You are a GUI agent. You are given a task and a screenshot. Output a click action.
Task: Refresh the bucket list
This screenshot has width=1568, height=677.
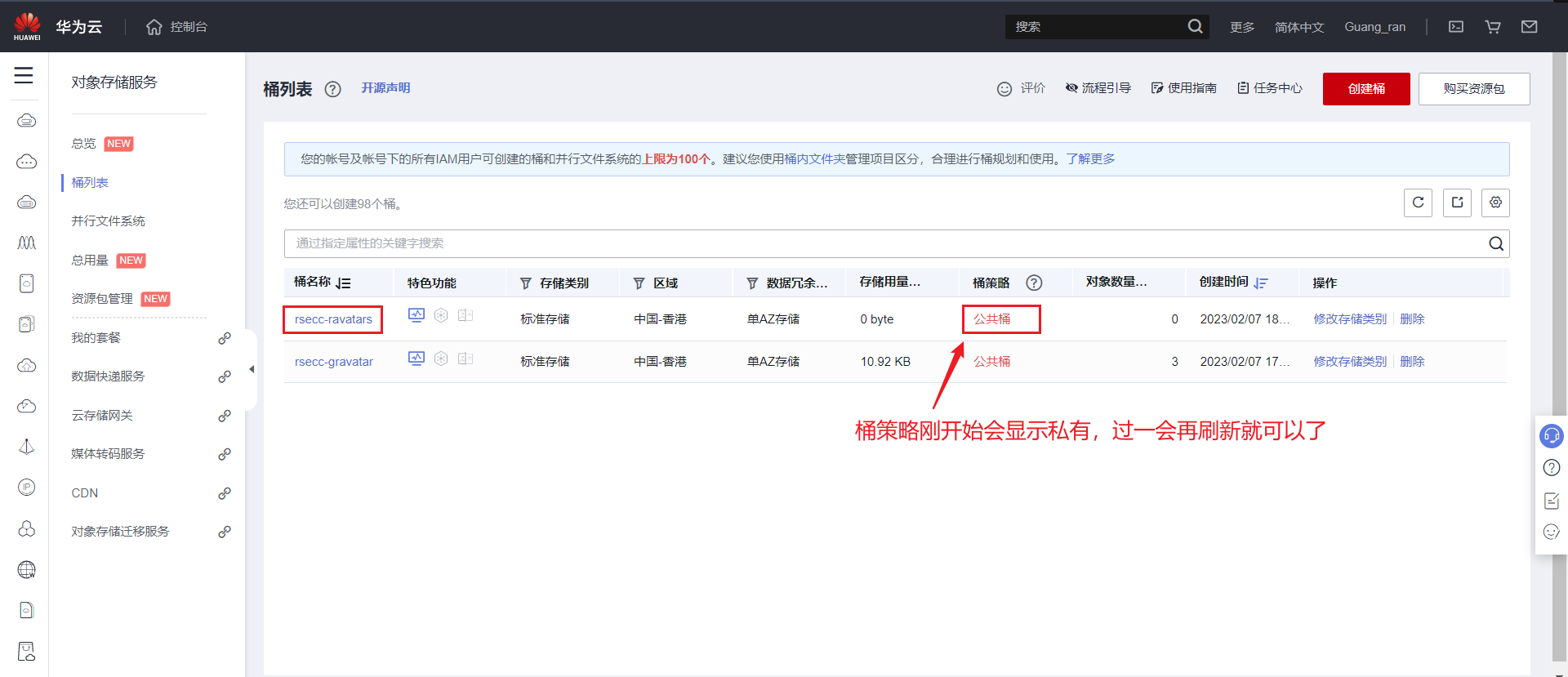point(1418,203)
